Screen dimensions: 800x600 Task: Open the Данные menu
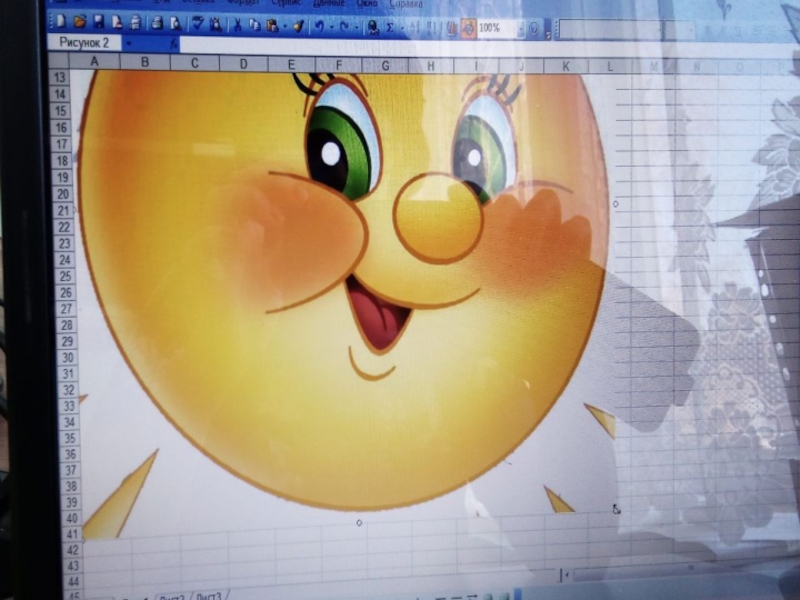point(329,3)
